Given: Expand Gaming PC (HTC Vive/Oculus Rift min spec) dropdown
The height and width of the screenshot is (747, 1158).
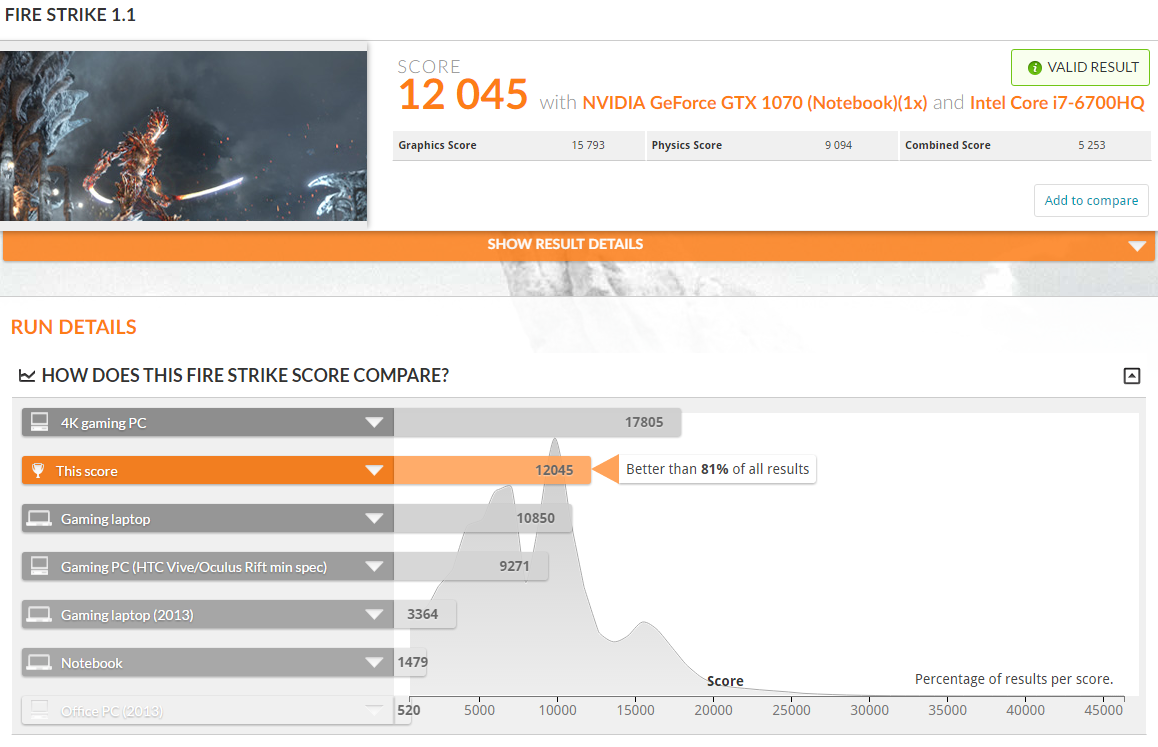Looking at the screenshot, I should 374,567.
